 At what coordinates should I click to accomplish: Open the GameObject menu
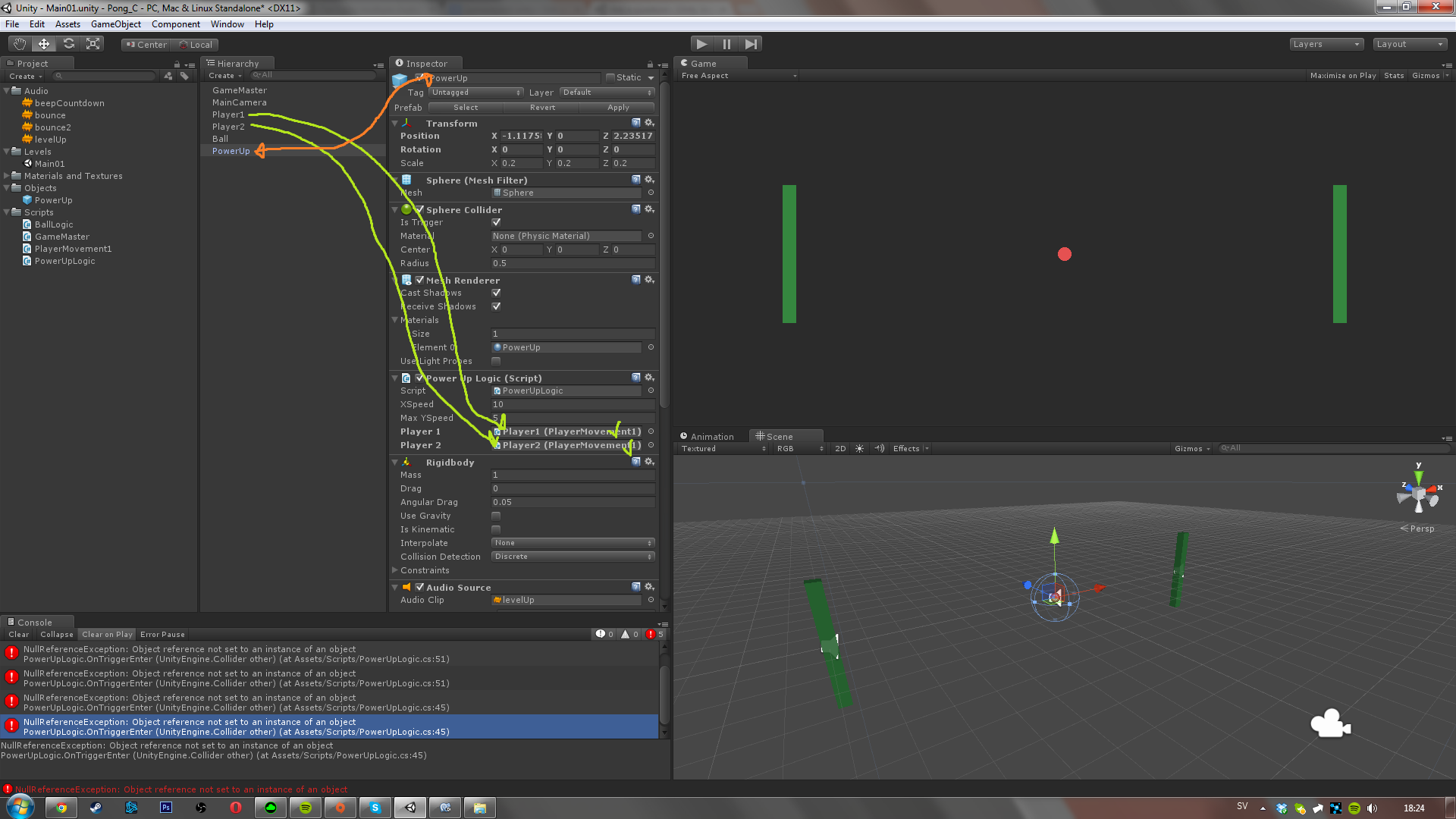pos(116,24)
